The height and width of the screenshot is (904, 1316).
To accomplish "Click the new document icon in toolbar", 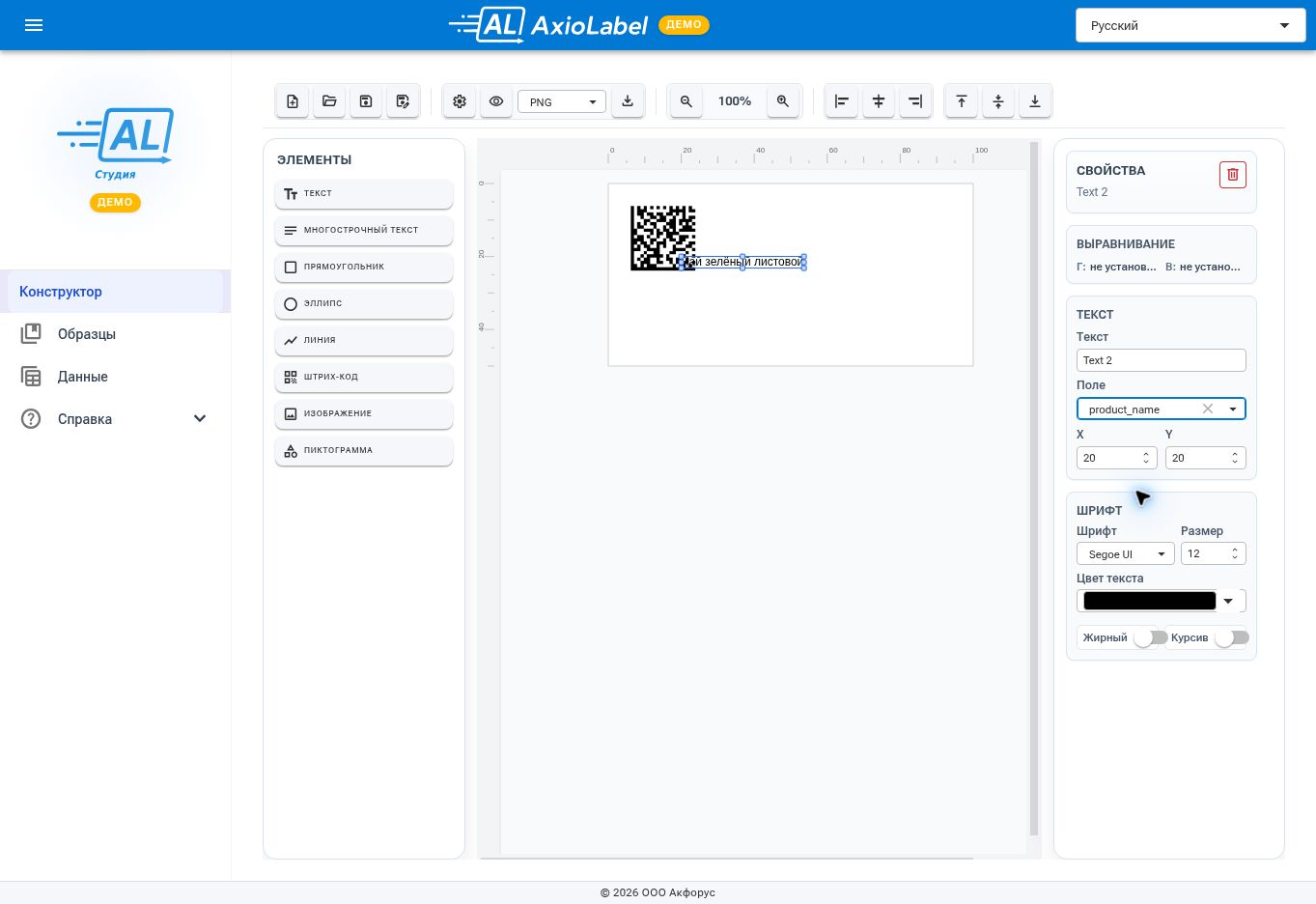I will pos(293,101).
